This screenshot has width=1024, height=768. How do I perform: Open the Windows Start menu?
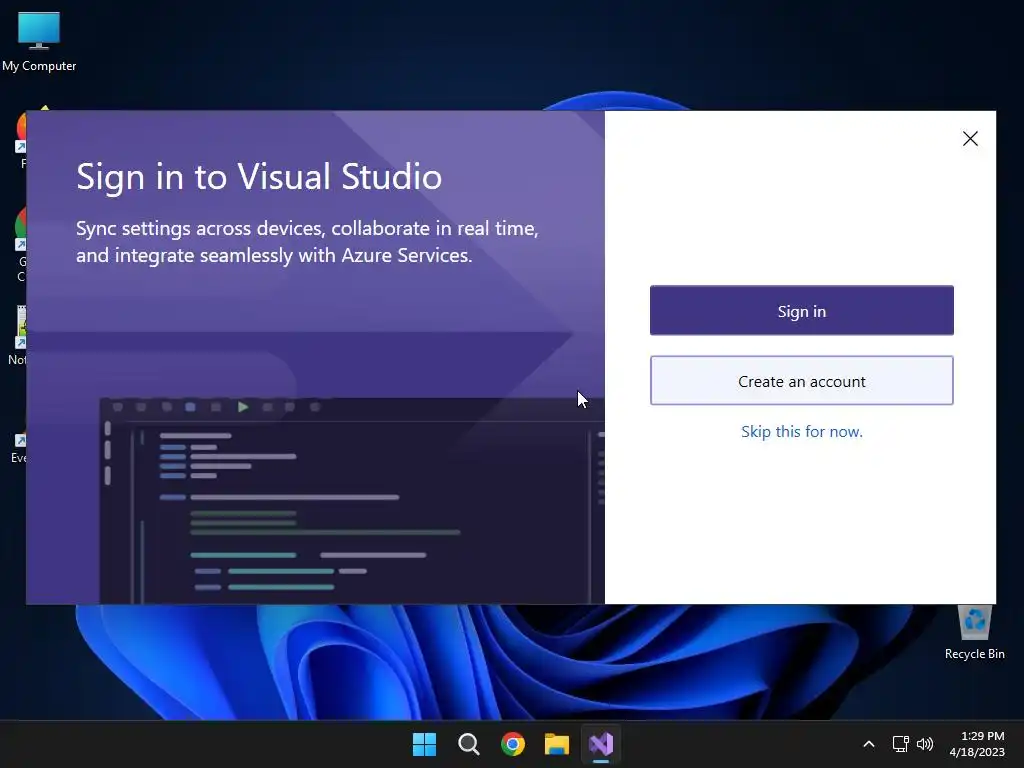click(x=424, y=744)
